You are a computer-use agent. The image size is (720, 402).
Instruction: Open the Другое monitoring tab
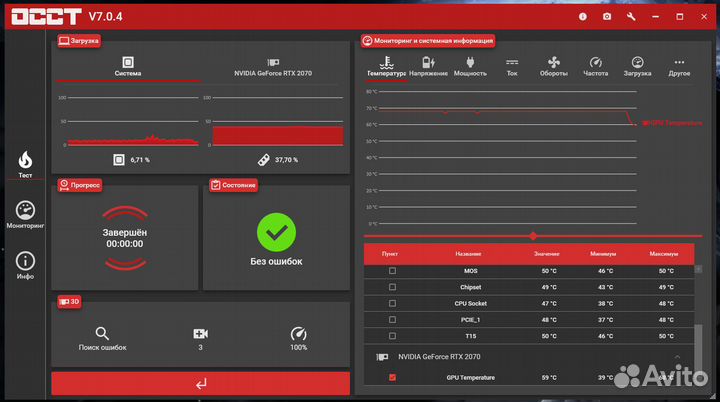coord(679,67)
